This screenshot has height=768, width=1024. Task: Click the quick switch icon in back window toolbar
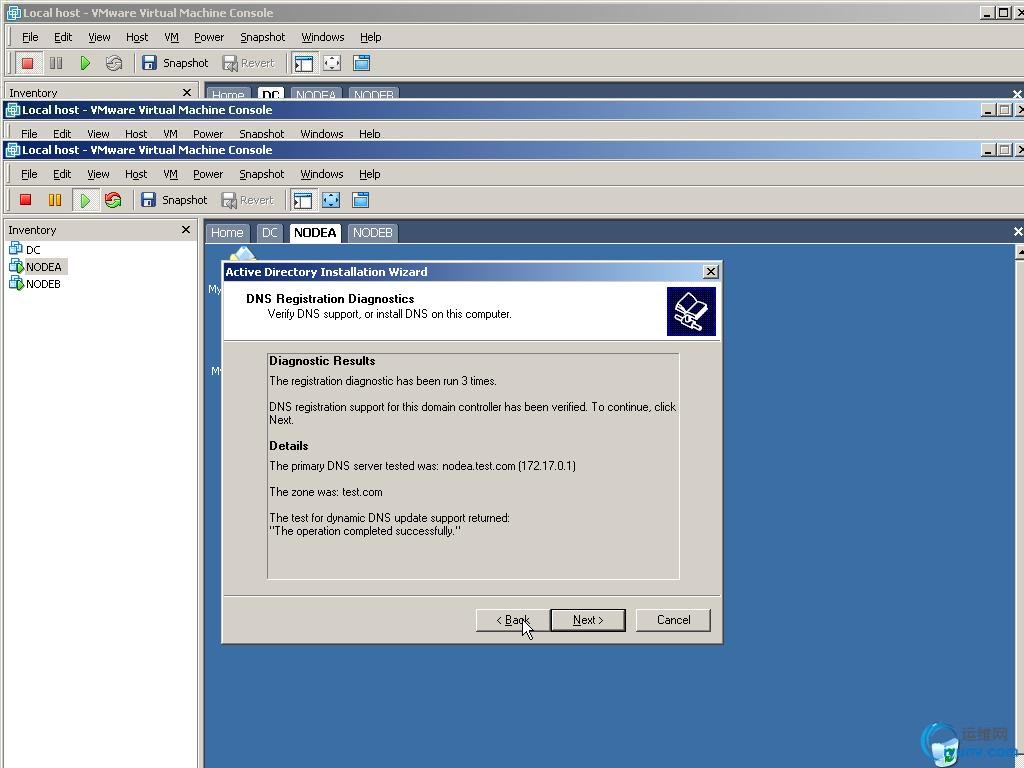coord(361,63)
